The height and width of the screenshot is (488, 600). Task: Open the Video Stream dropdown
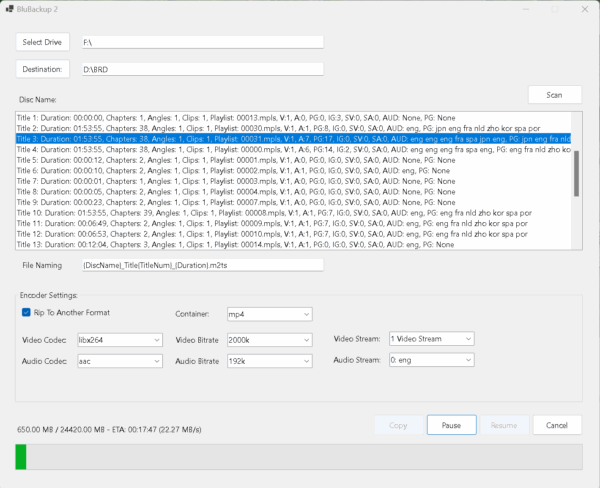[432, 339]
